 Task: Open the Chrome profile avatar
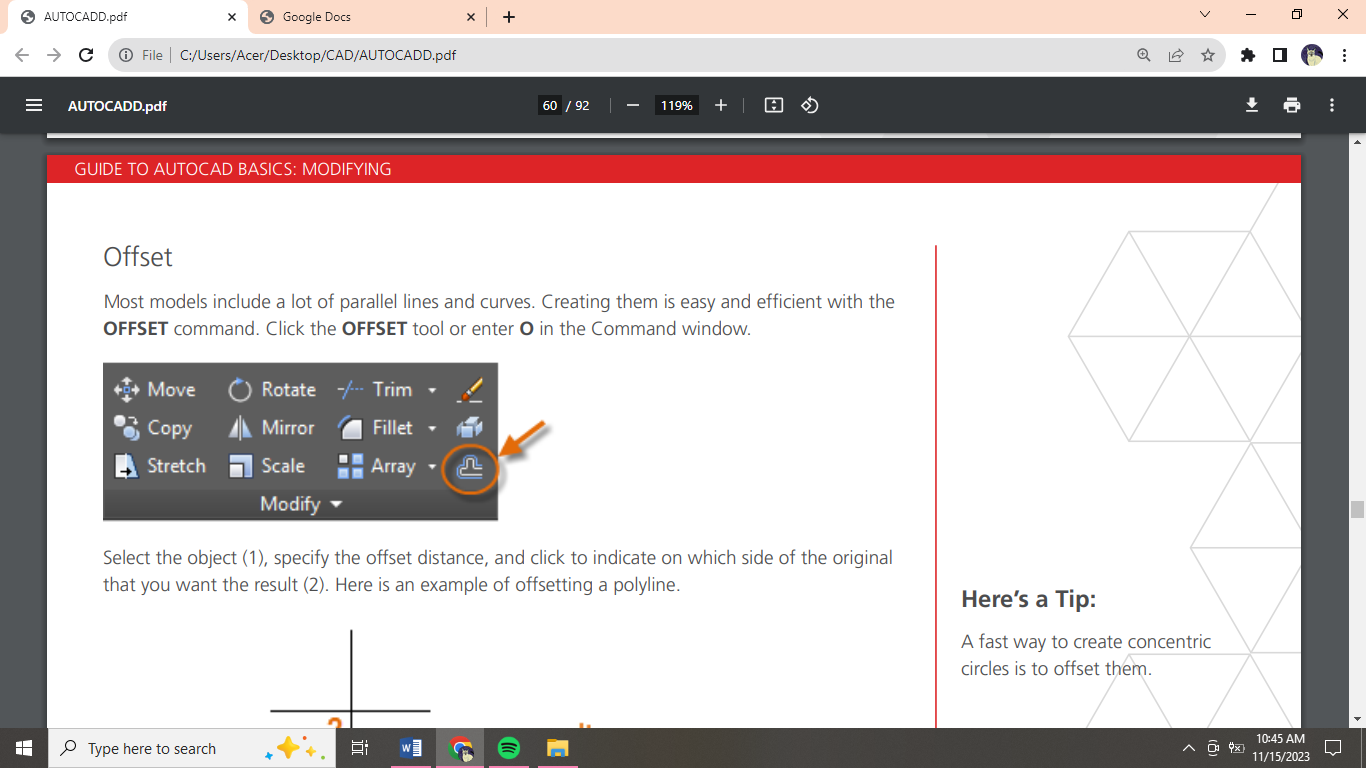pos(1312,55)
